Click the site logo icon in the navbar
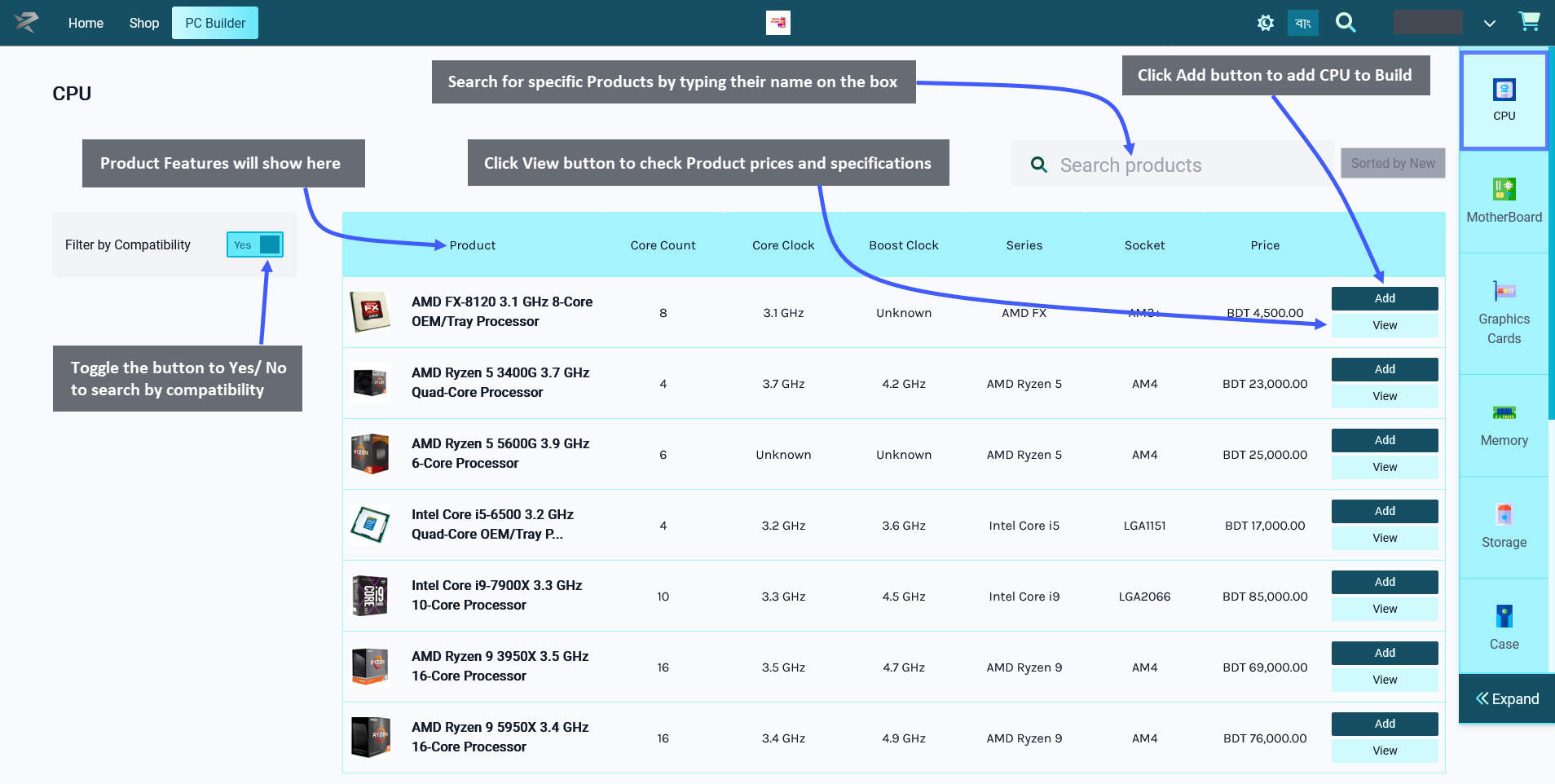The height and width of the screenshot is (784, 1555). click(26, 23)
